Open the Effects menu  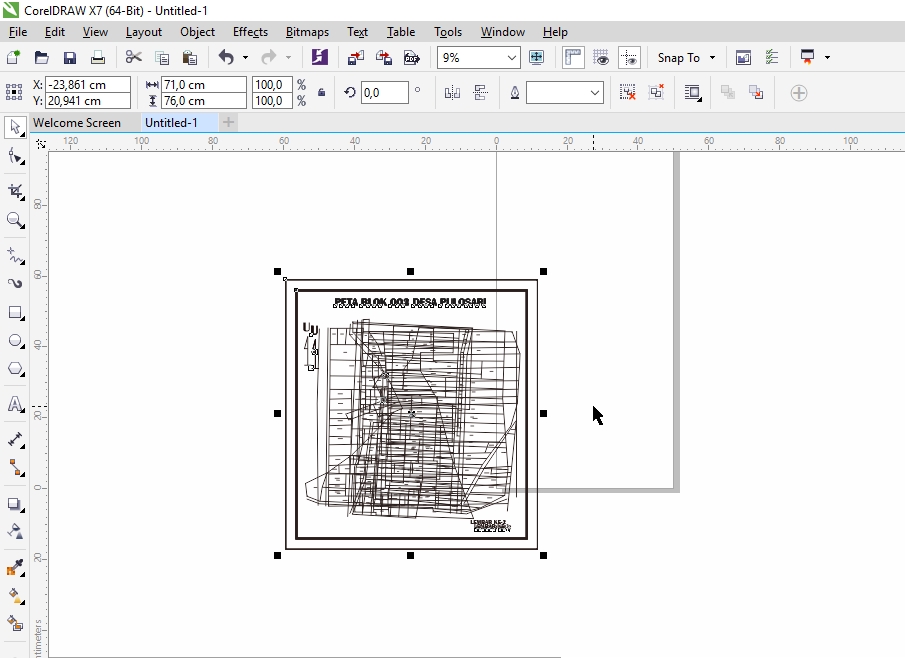[x=250, y=32]
